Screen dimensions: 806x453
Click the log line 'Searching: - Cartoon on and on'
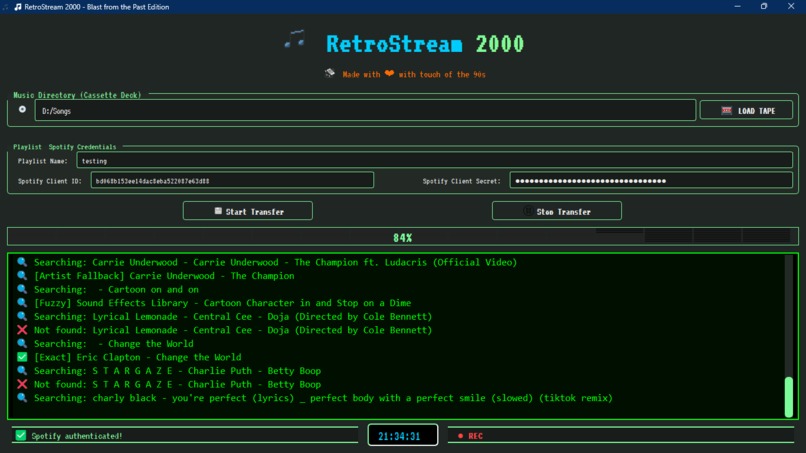[x=116, y=289]
